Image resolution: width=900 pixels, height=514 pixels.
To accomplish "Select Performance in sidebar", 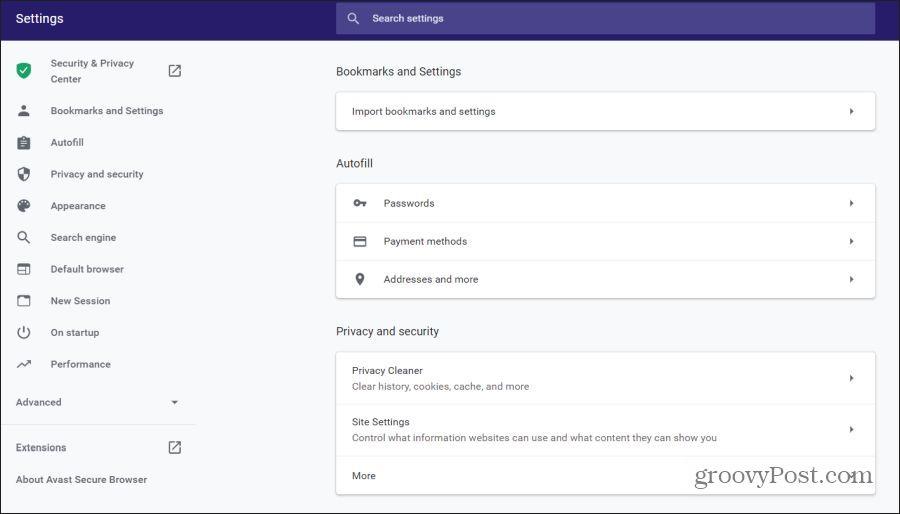I will click(x=80, y=364).
